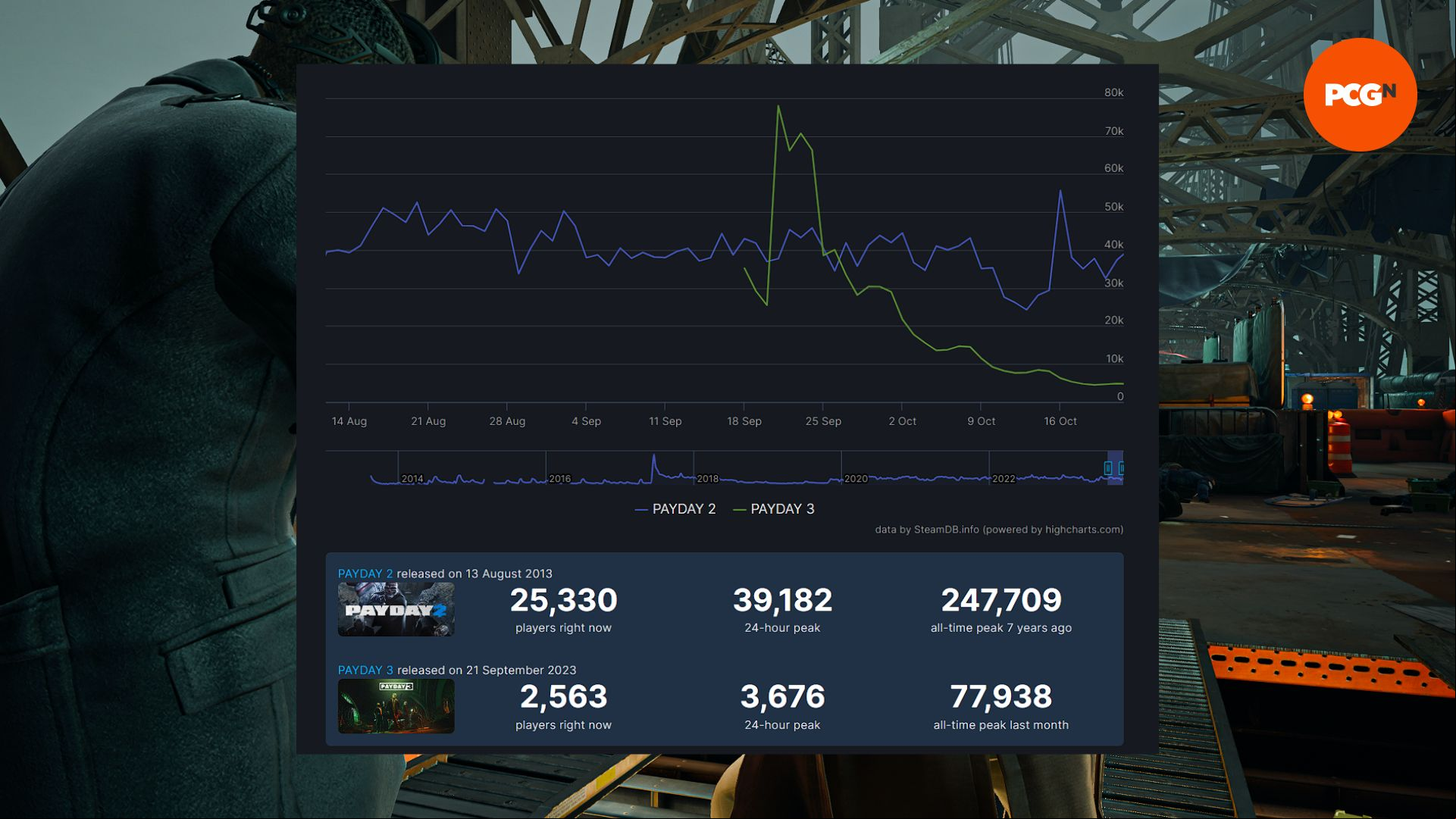Click the '40k' y-axis label
This screenshot has width=1456, height=819.
(x=1113, y=245)
